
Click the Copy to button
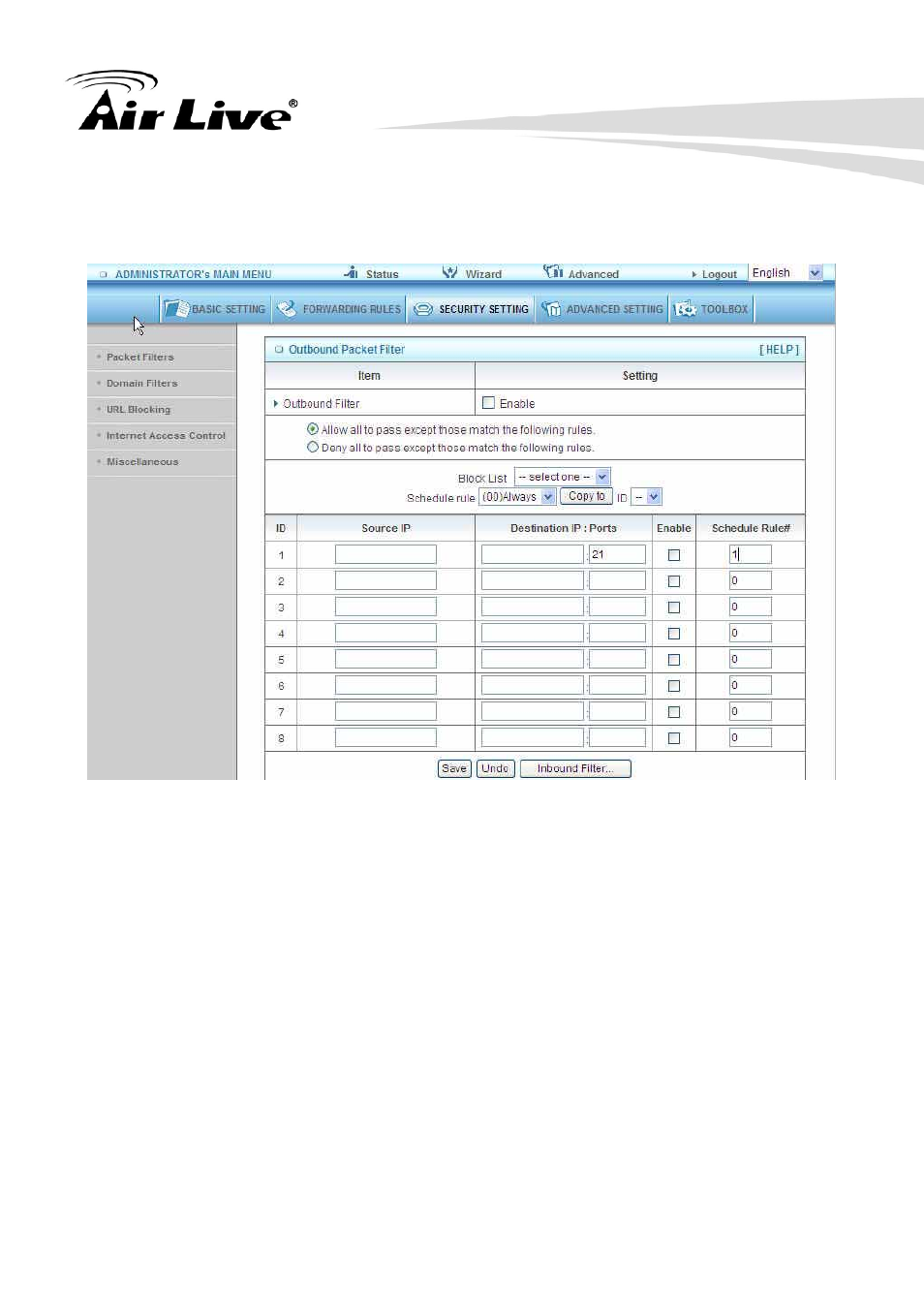tap(586, 496)
